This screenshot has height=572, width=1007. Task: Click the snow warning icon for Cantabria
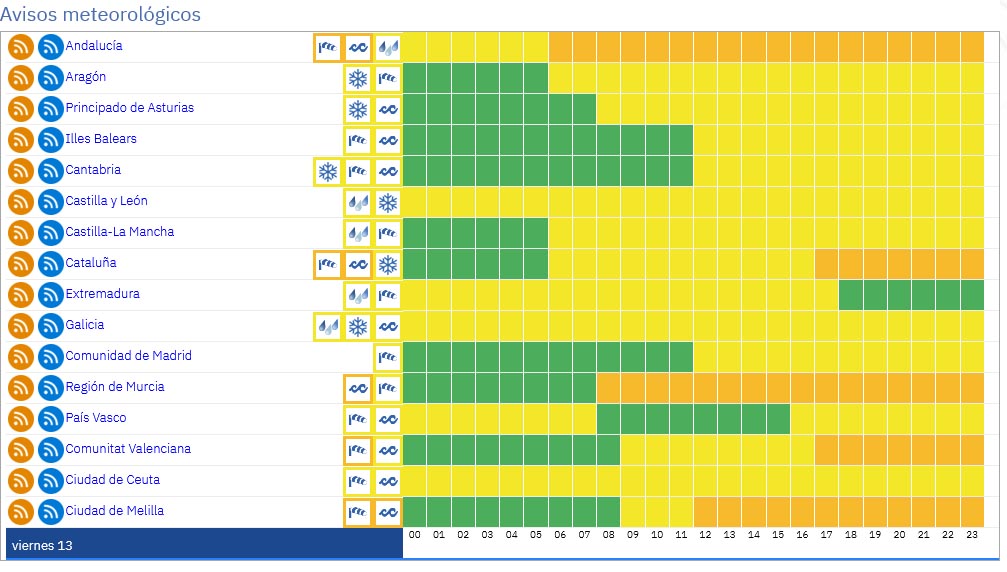point(327,172)
